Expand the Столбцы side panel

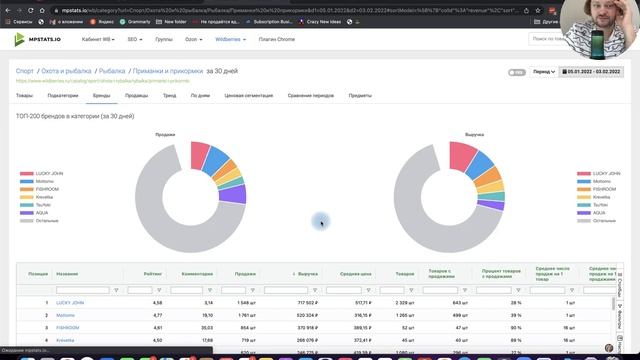click(x=620, y=285)
